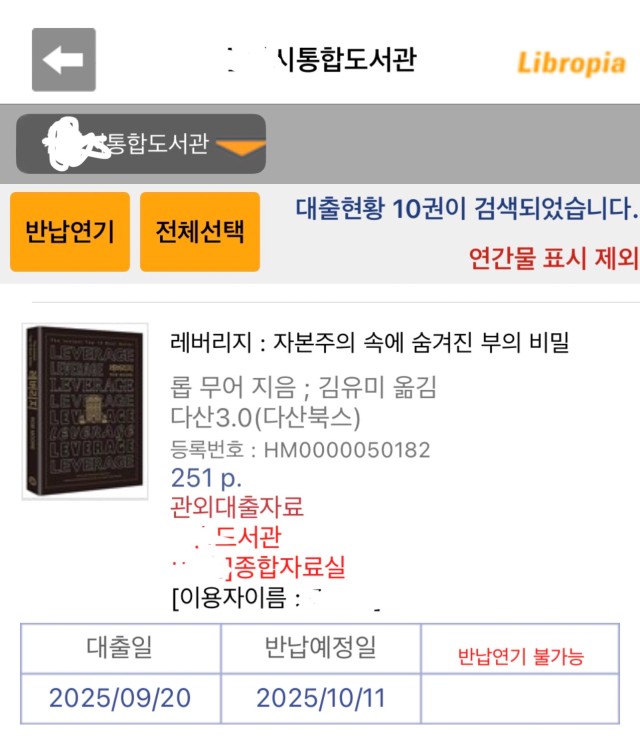Click the 대출일 column header
The width and height of the screenshot is (640, 739).
[x=120, y=648]
